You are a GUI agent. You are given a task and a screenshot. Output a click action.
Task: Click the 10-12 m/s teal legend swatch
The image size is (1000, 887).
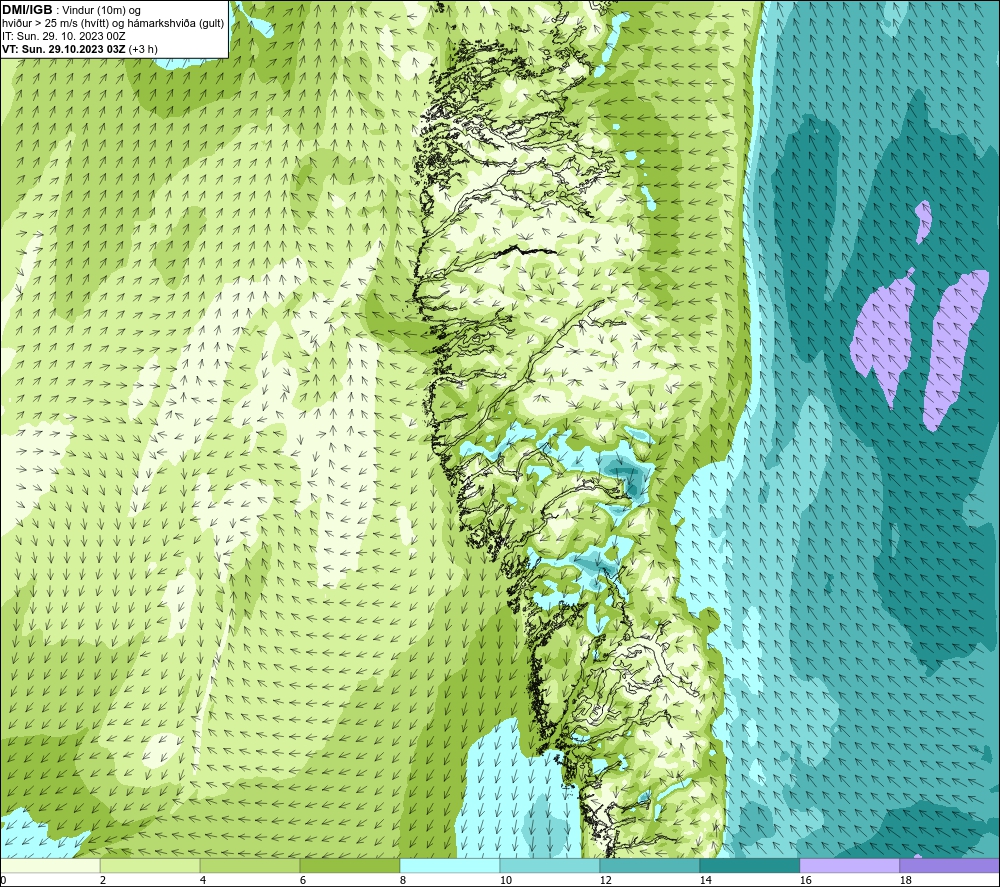(x=550, y=866)
